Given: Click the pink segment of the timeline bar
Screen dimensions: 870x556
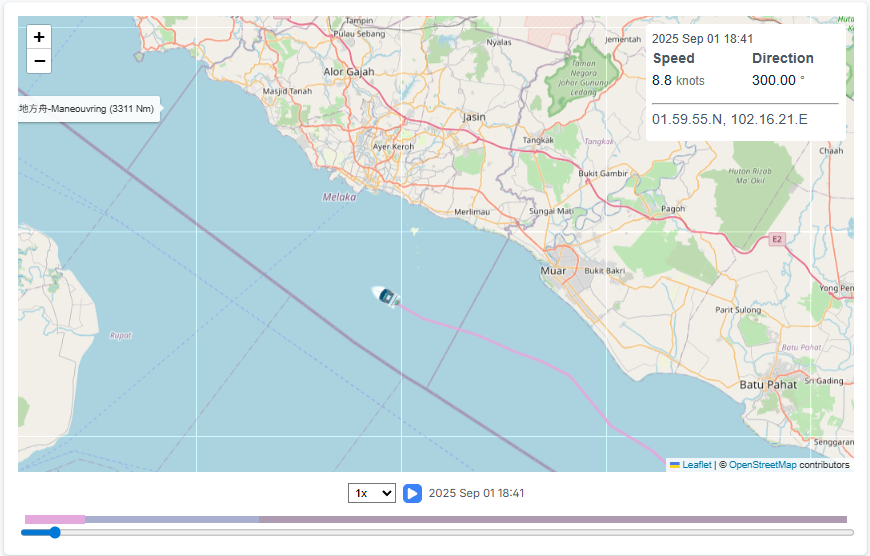Looking at the screenshot, I should coord(54,520).
